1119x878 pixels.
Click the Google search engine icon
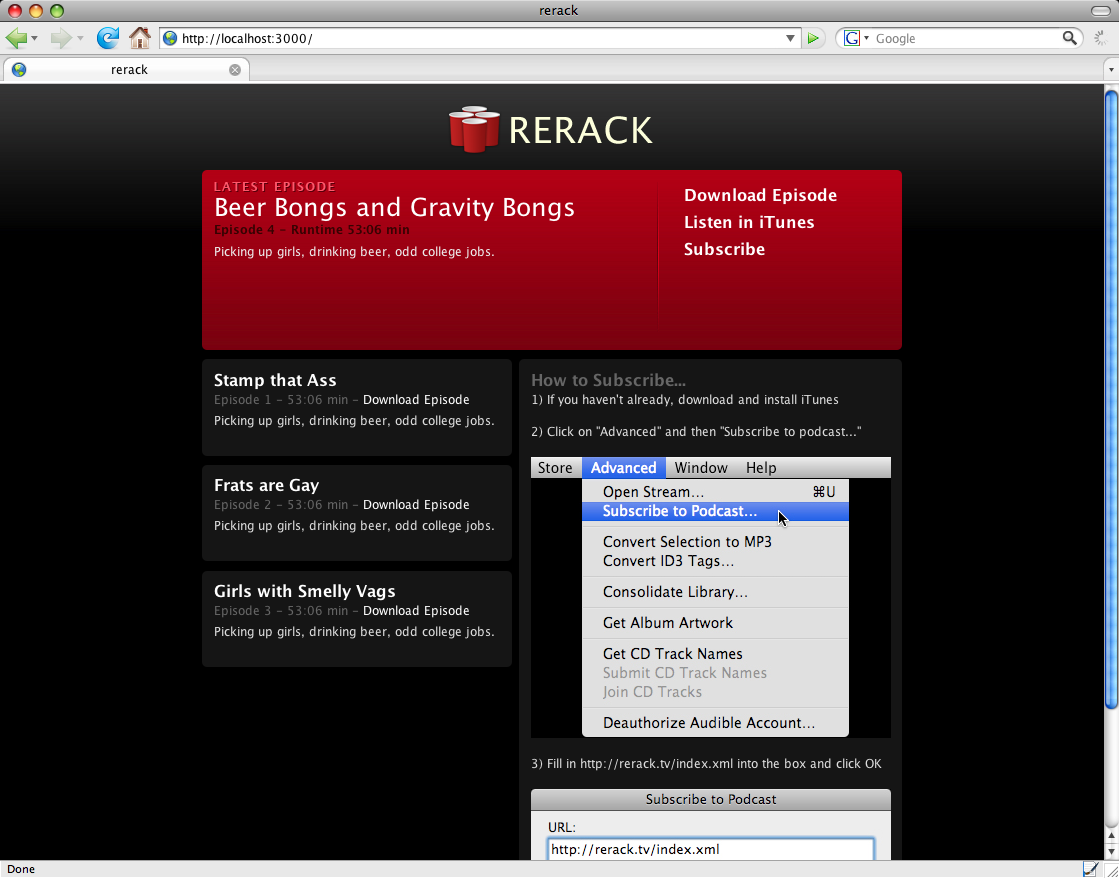pyautogui.click(x=851, y=39)
